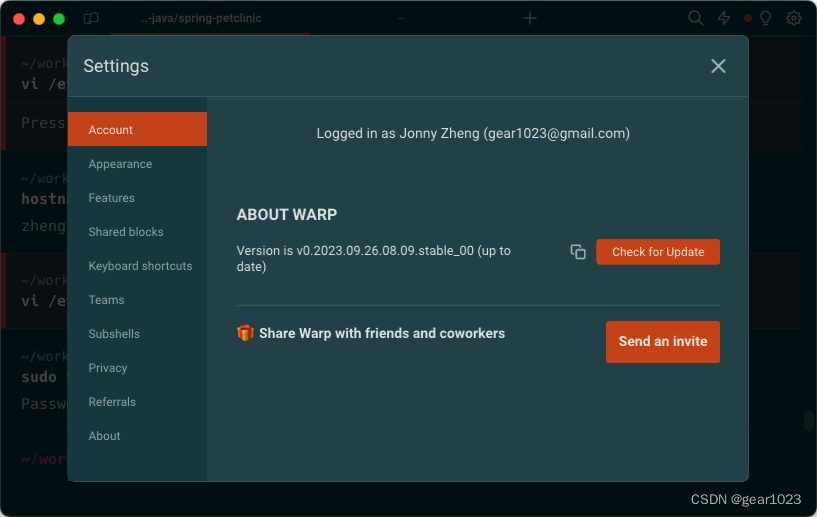Switch to the second tab labeled ~

tap(401, 18)
